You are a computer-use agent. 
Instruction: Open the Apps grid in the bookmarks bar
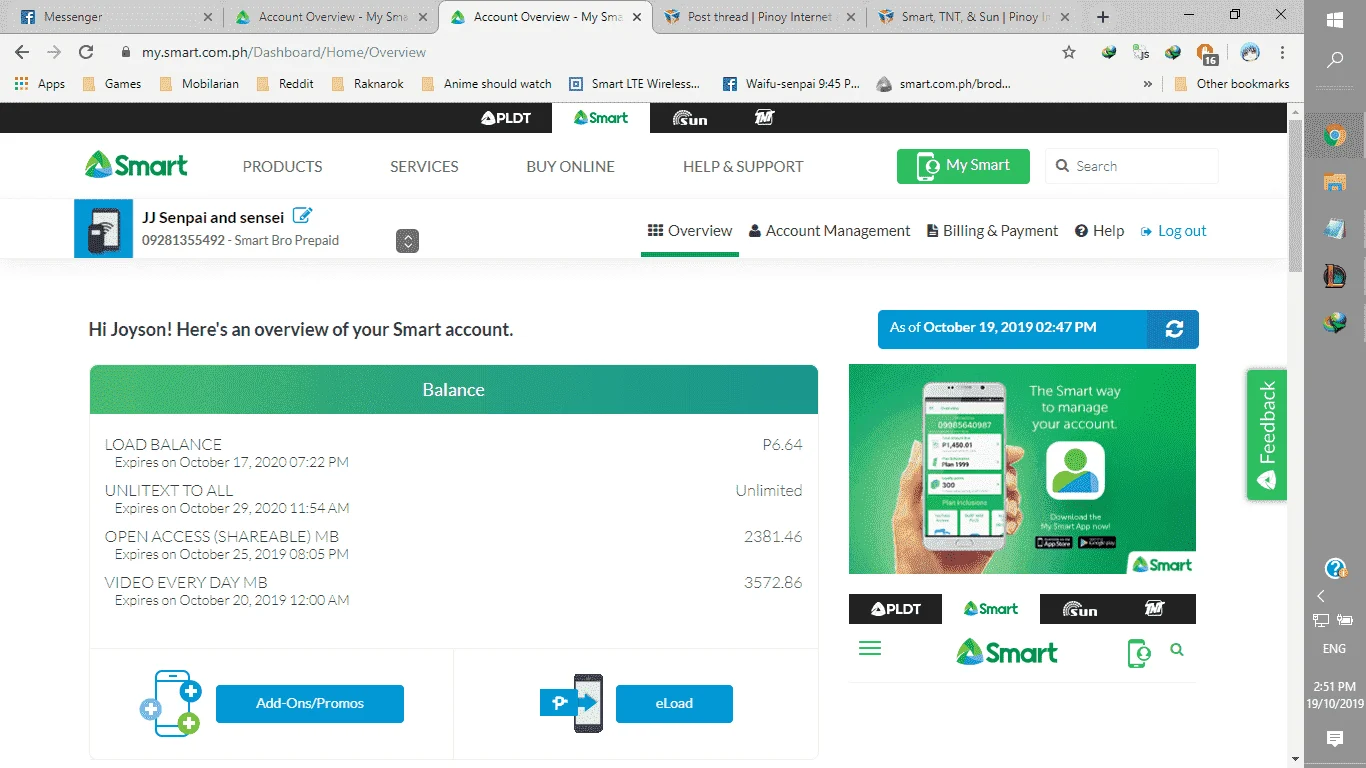click(x=40, y=84)
